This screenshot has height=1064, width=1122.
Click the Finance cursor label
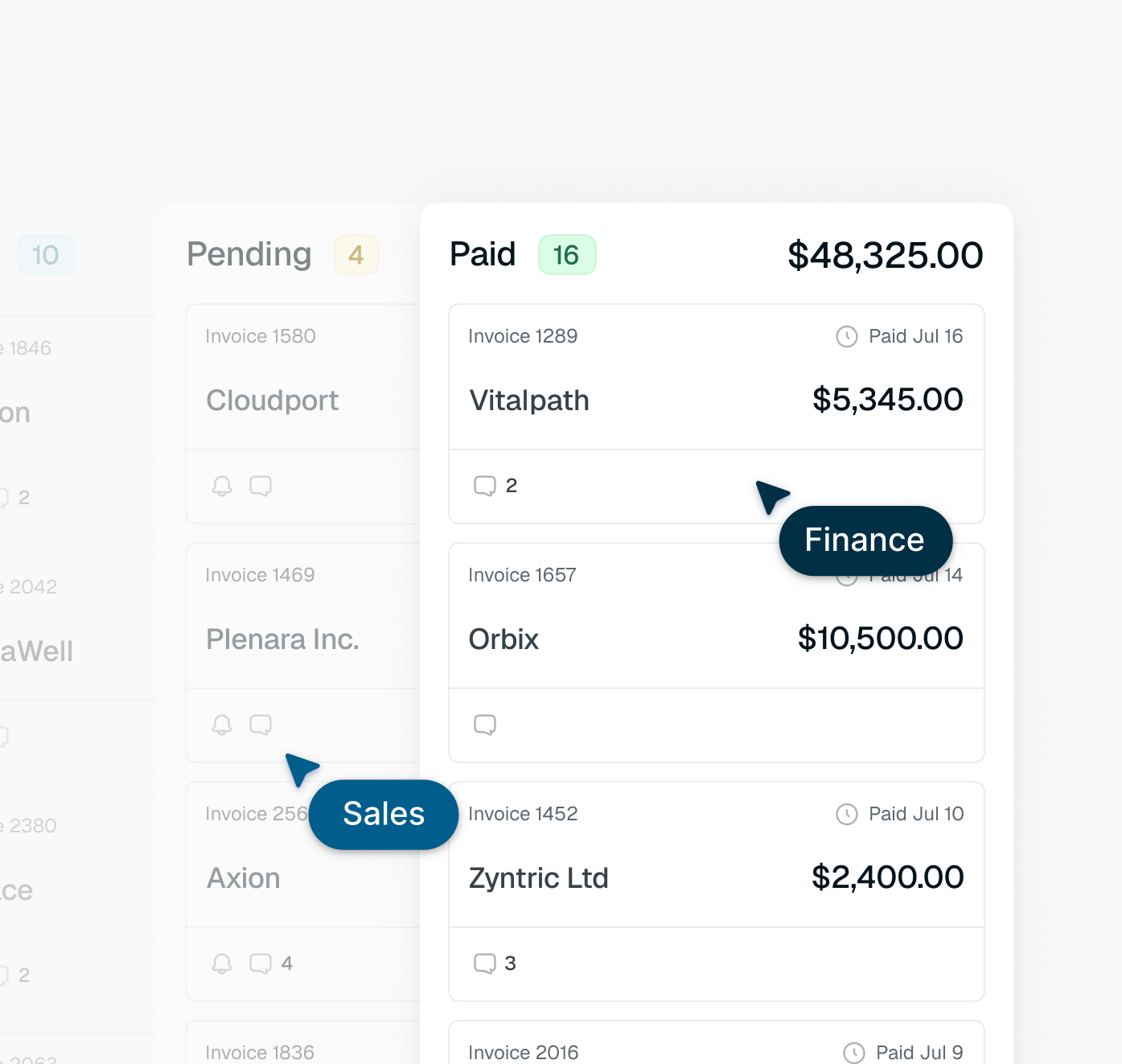(865, 540)
